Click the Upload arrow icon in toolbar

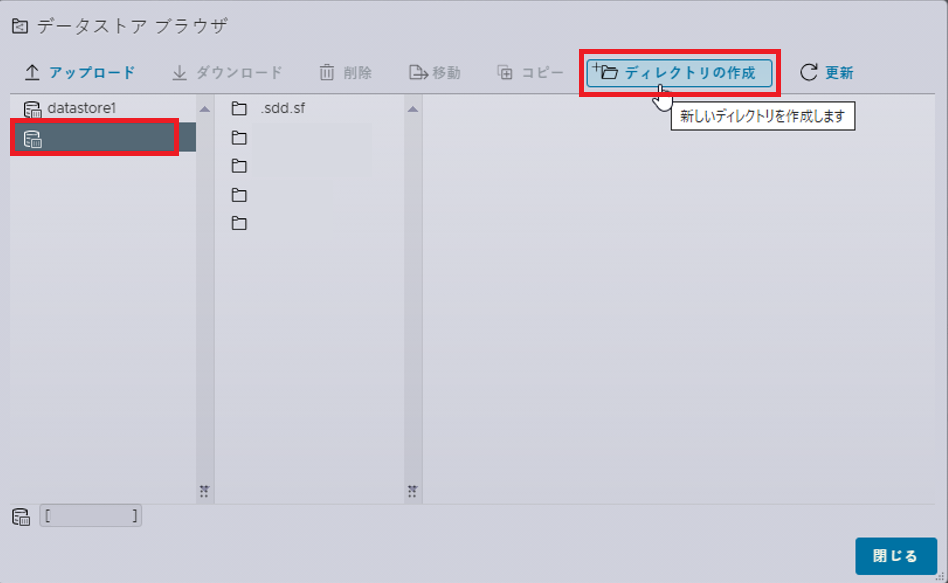coord(32,73)
